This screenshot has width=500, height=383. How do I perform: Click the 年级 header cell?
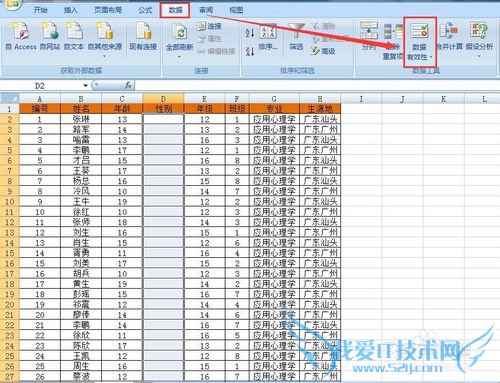[204, 109]
